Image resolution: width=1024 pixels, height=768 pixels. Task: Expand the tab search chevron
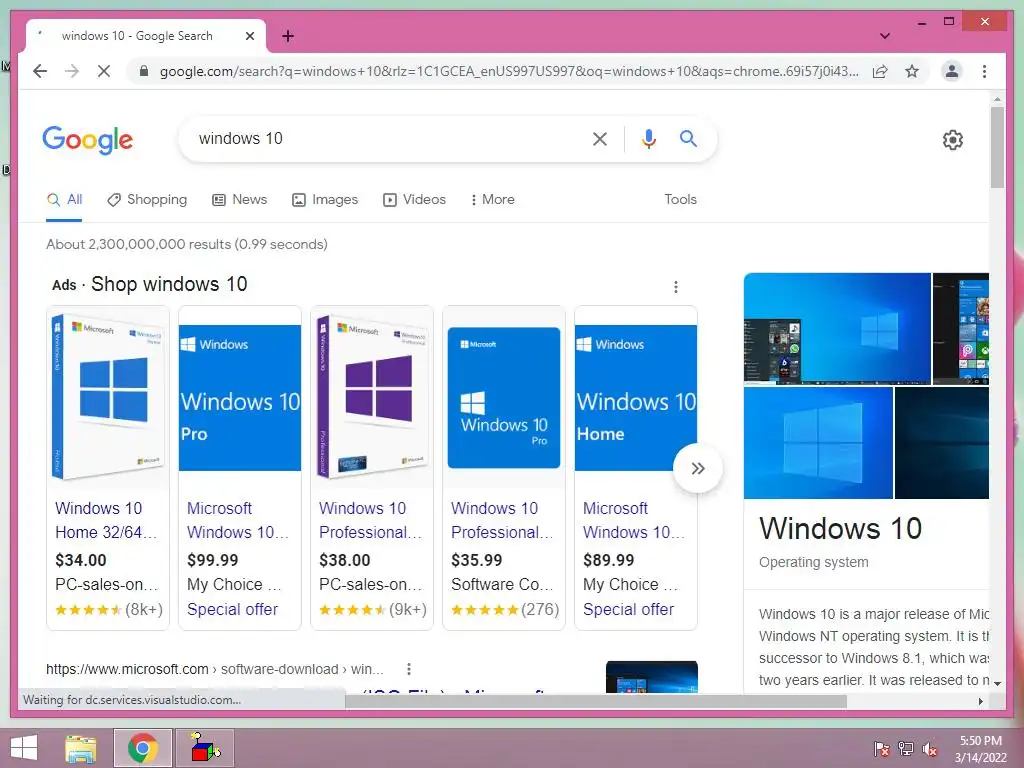(885, 36)
